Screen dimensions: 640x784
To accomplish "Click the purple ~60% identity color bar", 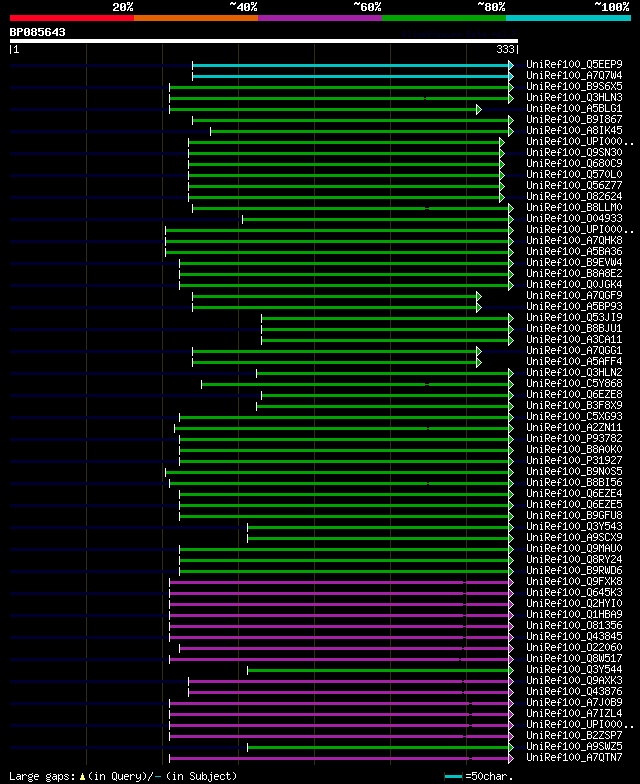I will coord(320,18).
